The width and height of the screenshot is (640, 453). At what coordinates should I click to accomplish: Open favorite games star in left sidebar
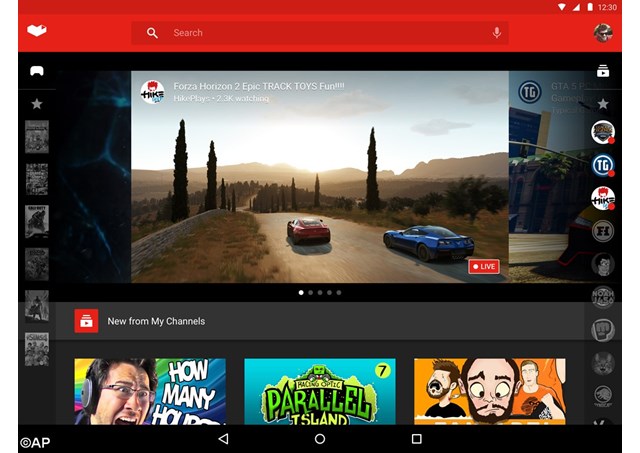pos(37,104)
